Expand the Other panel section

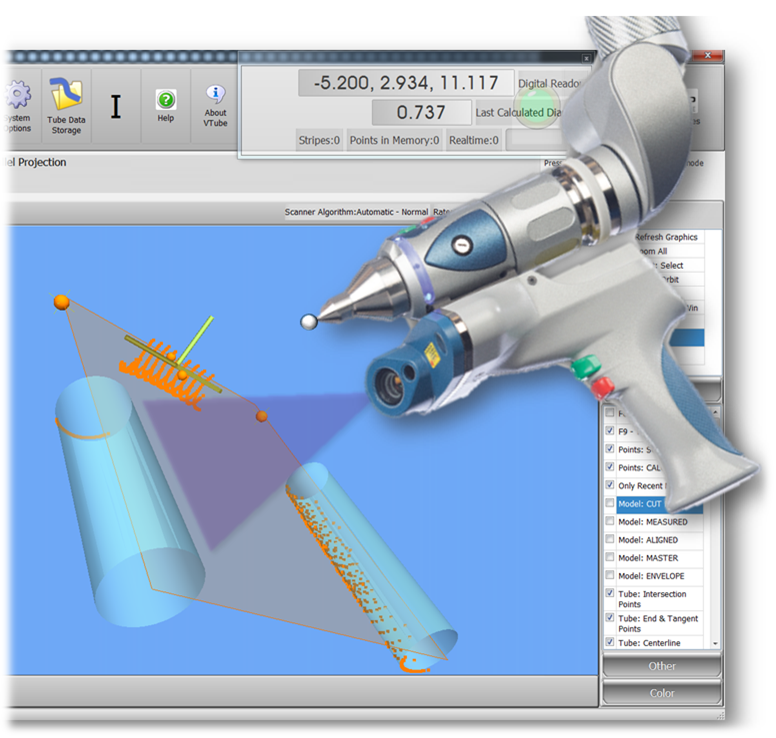(661, 666)
